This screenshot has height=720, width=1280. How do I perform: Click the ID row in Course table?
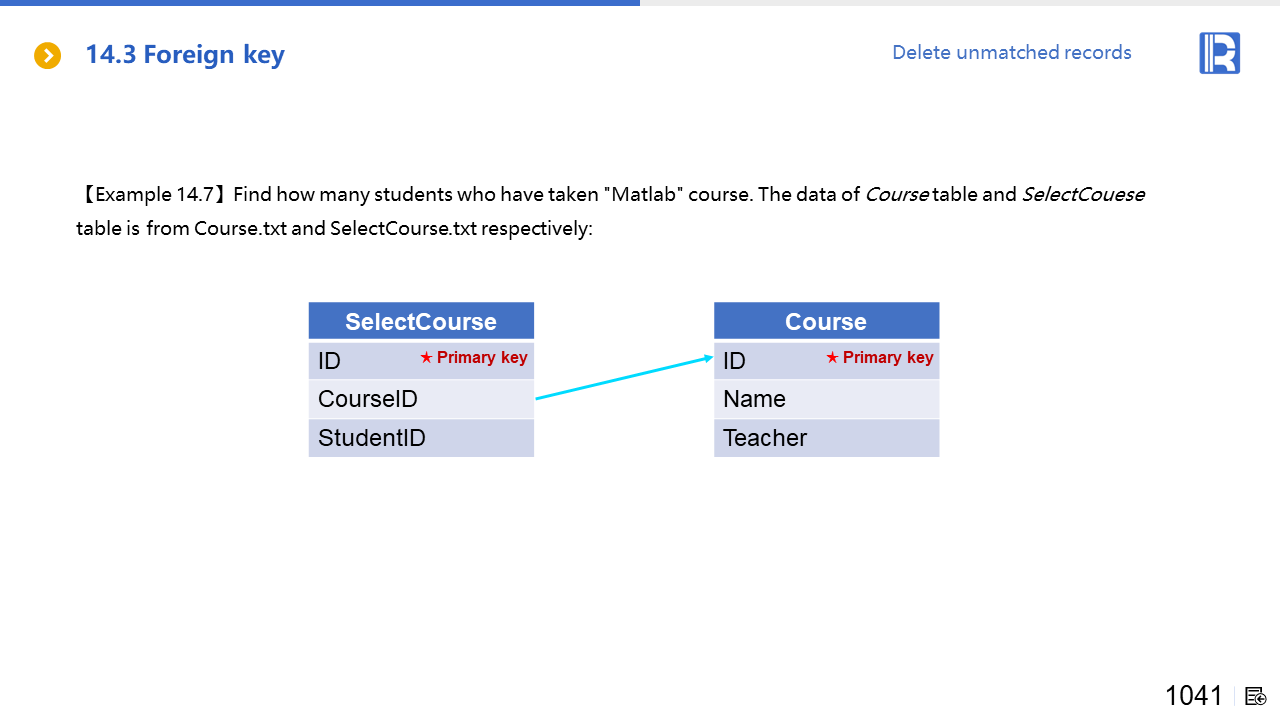(765, 361)
